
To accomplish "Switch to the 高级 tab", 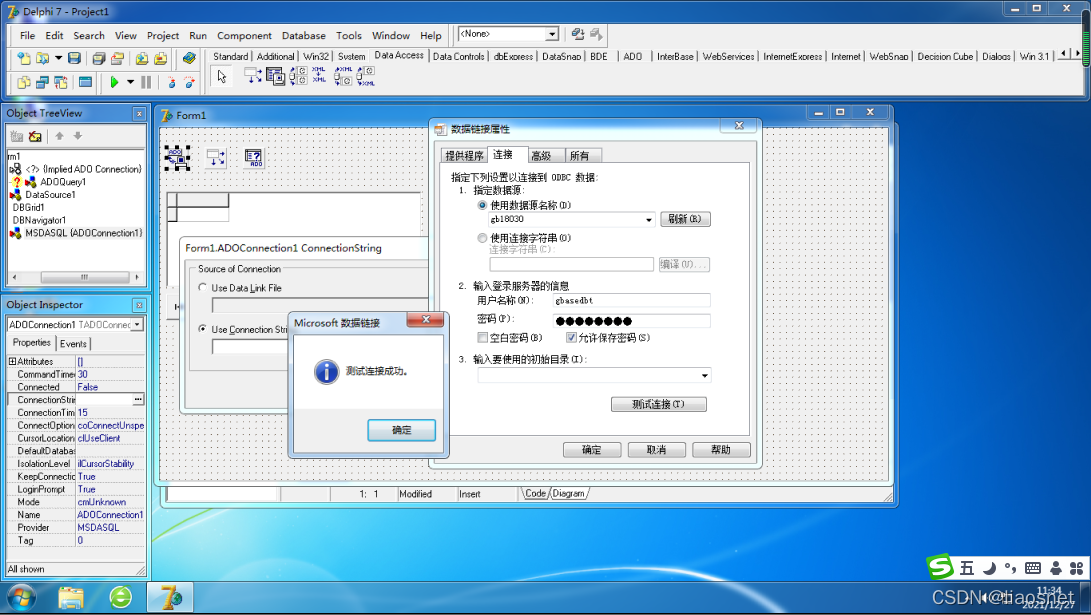I will 541,156.
